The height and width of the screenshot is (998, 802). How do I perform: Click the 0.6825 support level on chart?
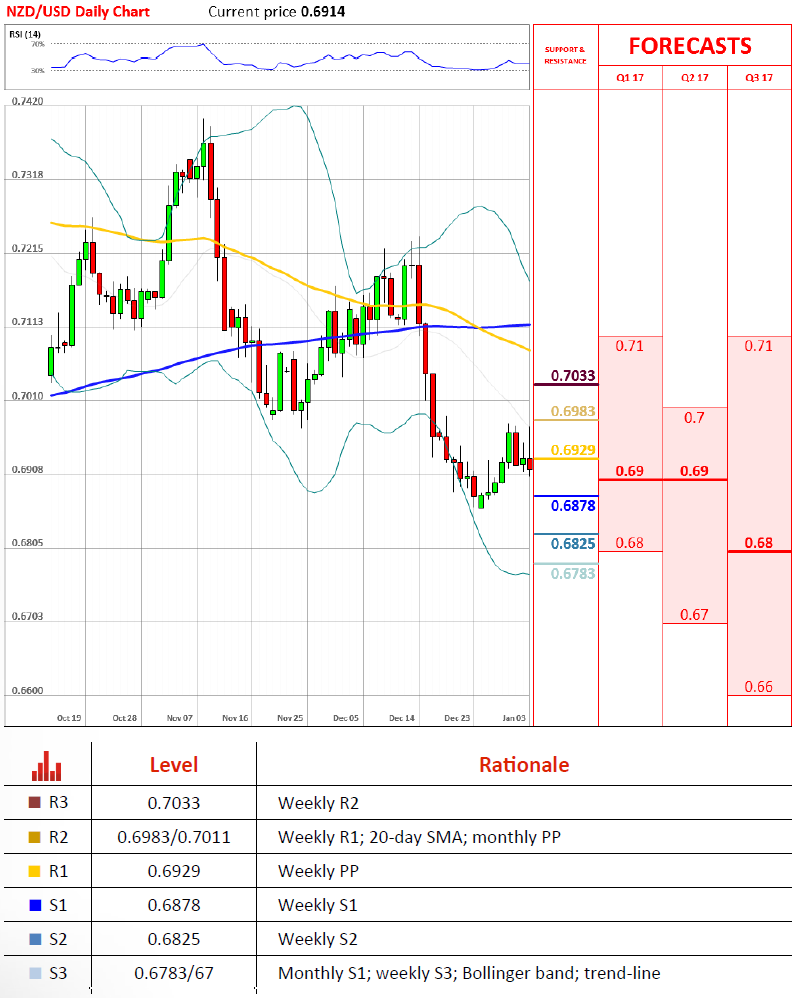(x=573, y=544)
